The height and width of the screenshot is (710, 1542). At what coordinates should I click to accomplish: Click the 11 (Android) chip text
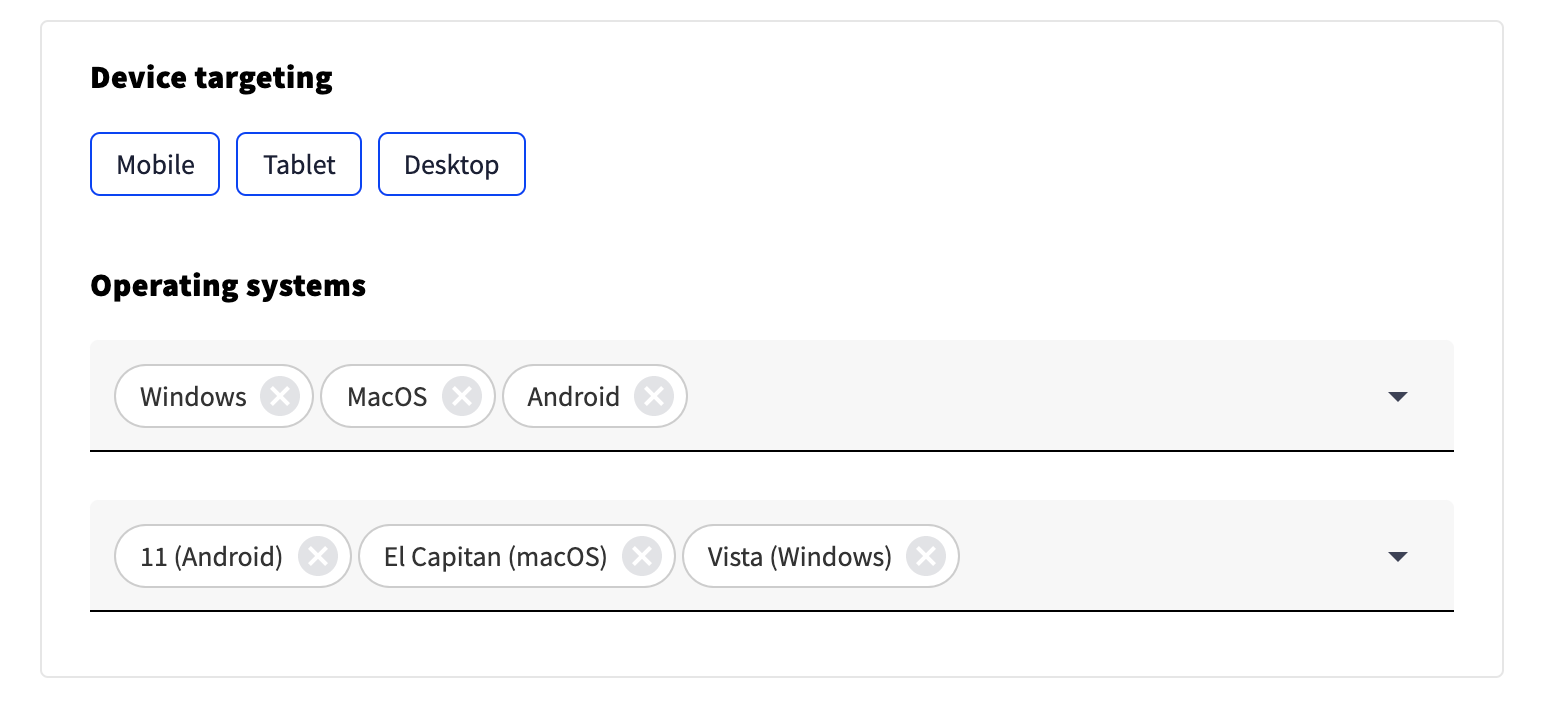(x=211, y=557)
